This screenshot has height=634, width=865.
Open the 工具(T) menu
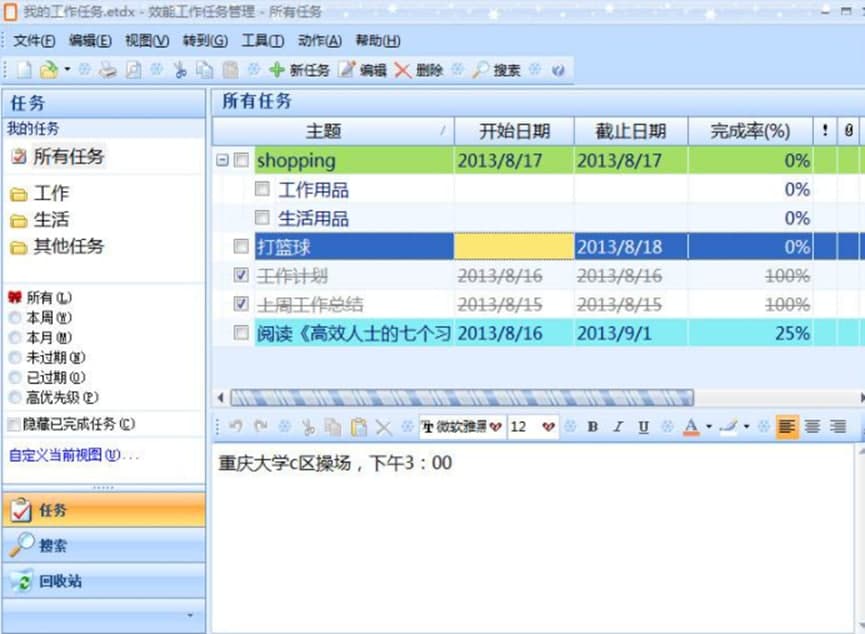tap(263, 40)
